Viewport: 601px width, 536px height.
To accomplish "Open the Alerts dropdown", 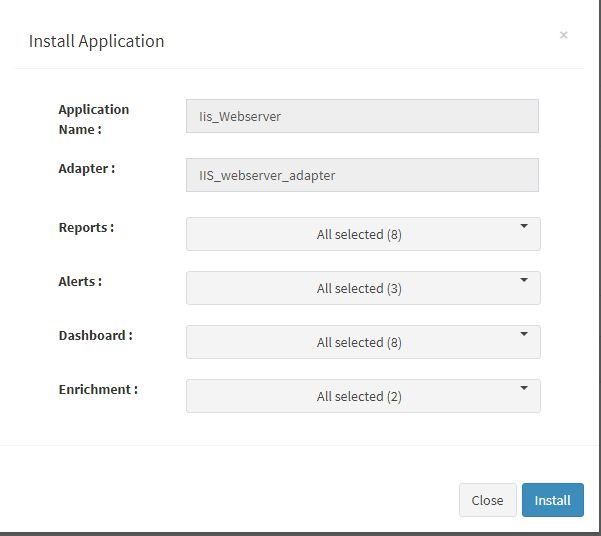I will click(363, 288).
